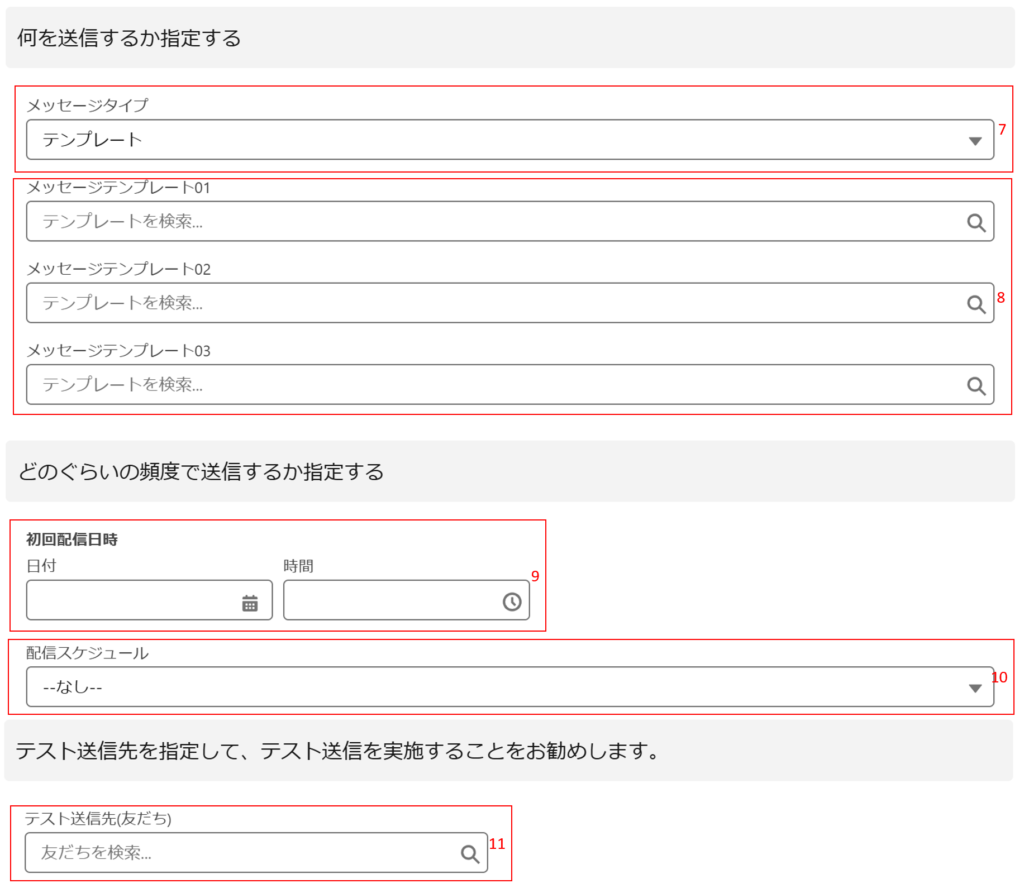Click search icon in メッセージテンプレート01 field
The height and width of the screenshot is (893, 1024).
tap(976, 222)
